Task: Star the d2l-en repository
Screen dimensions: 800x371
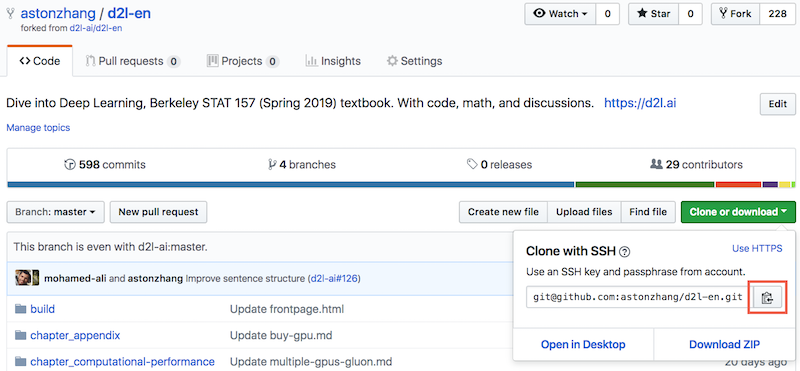Action: pos(653,14)
